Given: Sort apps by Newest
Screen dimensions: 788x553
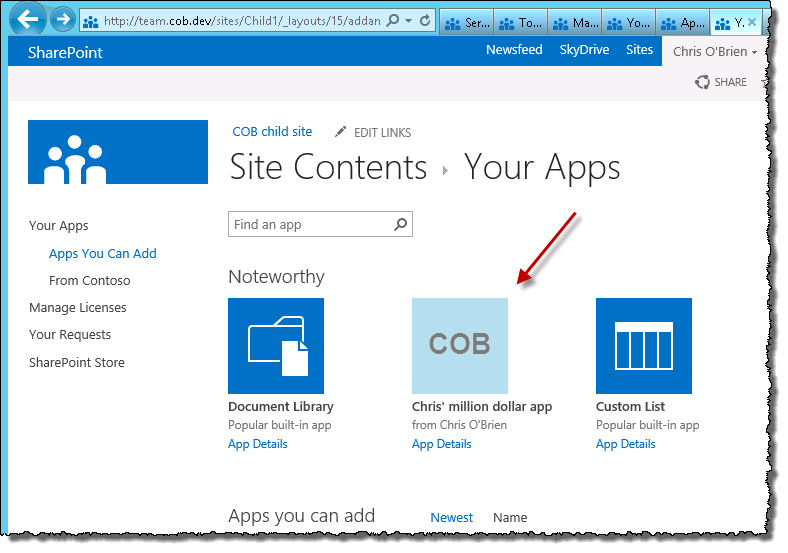Looking at the screenshot, I should tap(451, 517).
